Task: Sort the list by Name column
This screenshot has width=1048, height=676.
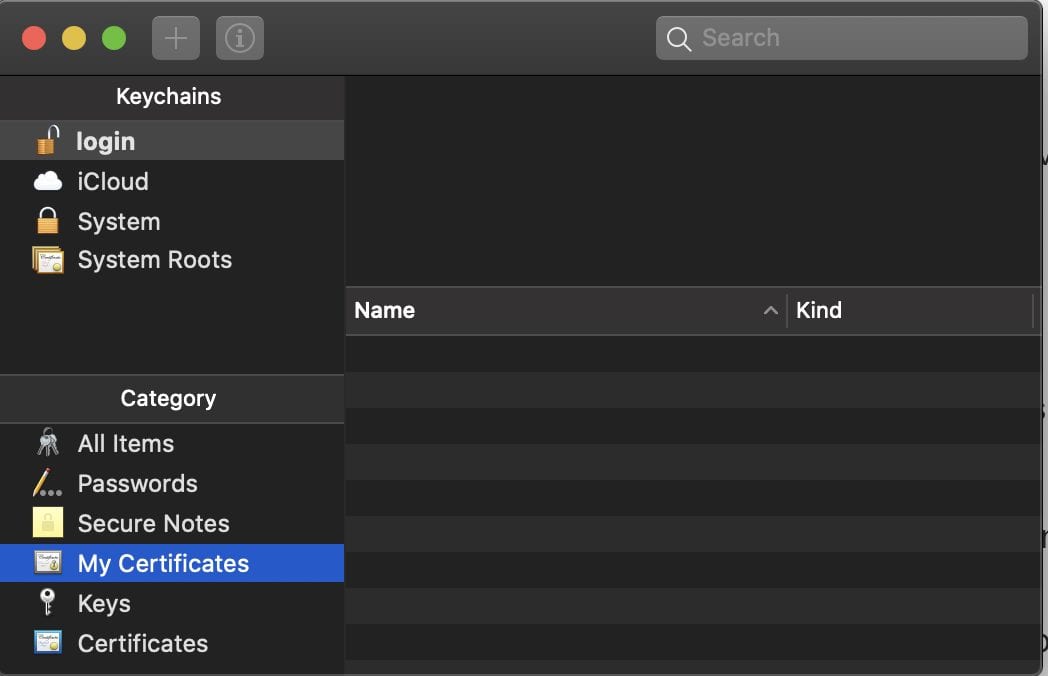Action: coord(550,311)
